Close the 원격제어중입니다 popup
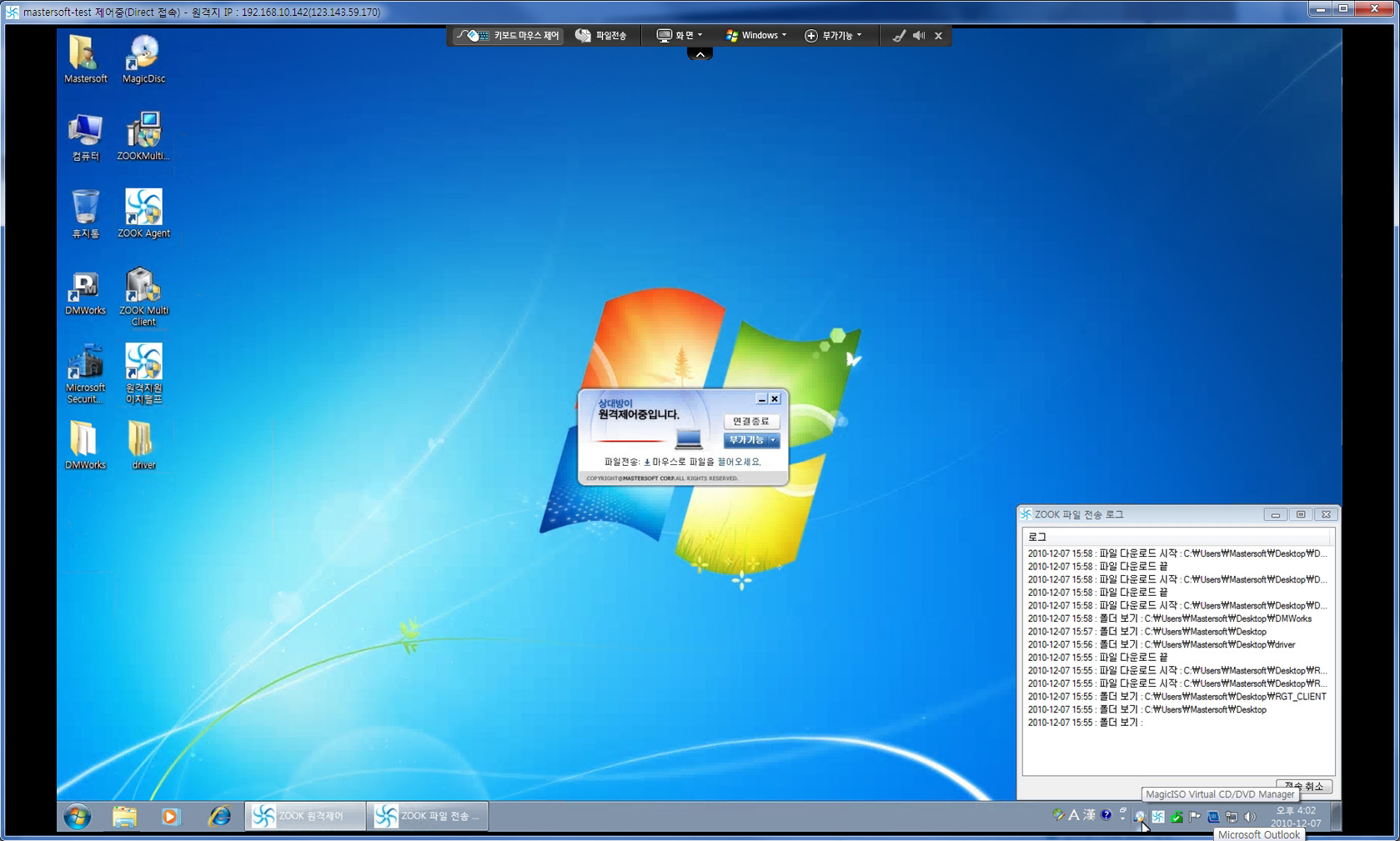Screen dimensions: 1400x841 [x=775, y=399]
